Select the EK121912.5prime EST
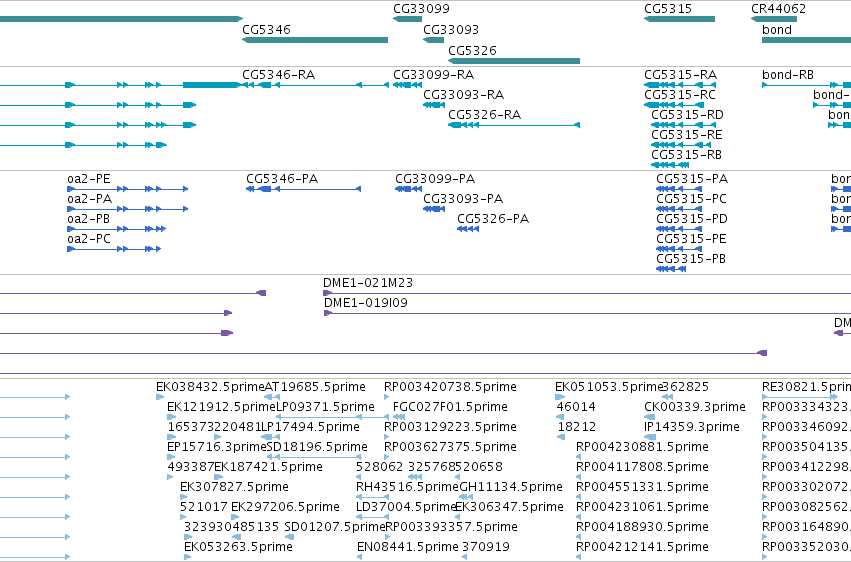 coord(172,417)
